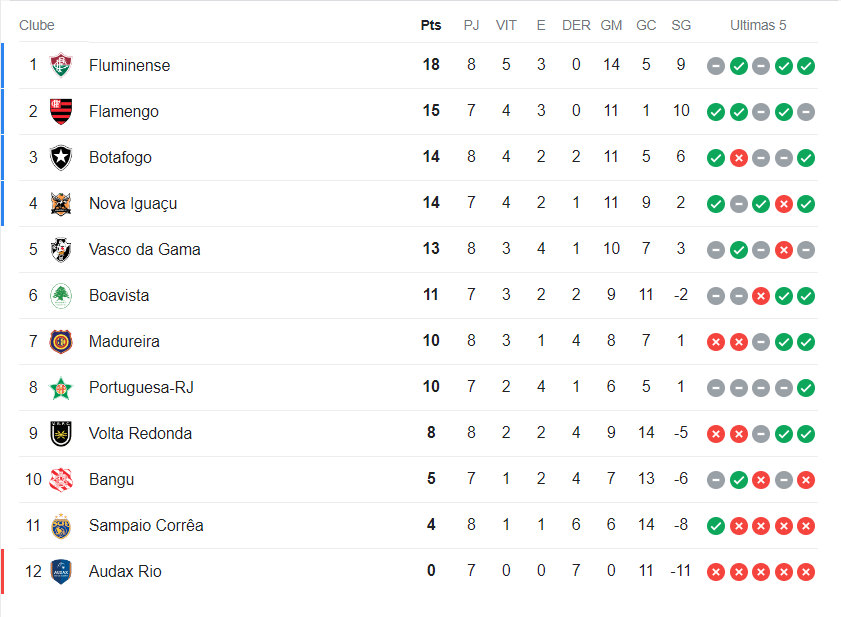
Task: Click Audax Rio's latest loss icon
Action: coord(806,572)
